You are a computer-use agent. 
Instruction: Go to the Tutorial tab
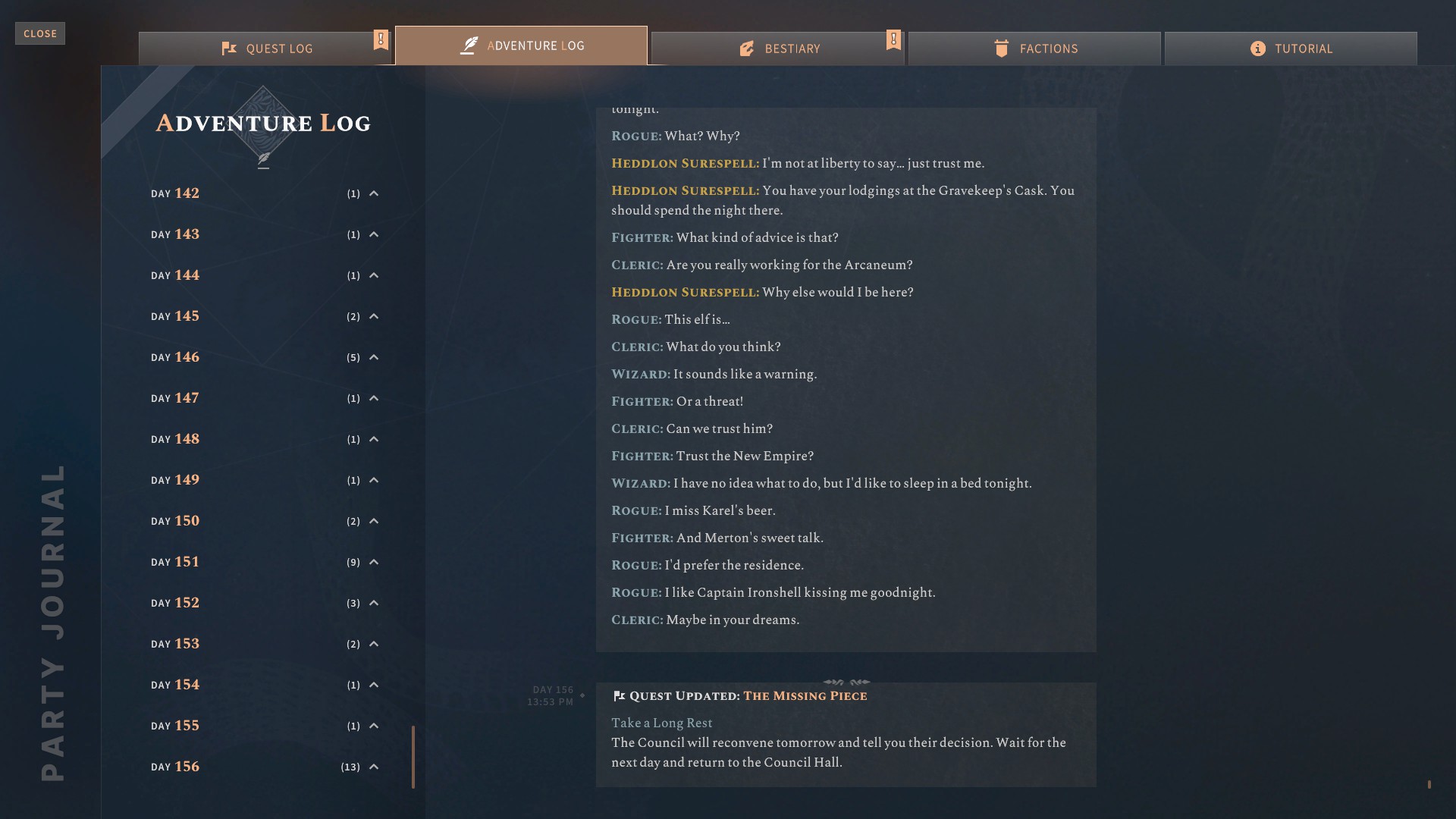click(1291, 49)
